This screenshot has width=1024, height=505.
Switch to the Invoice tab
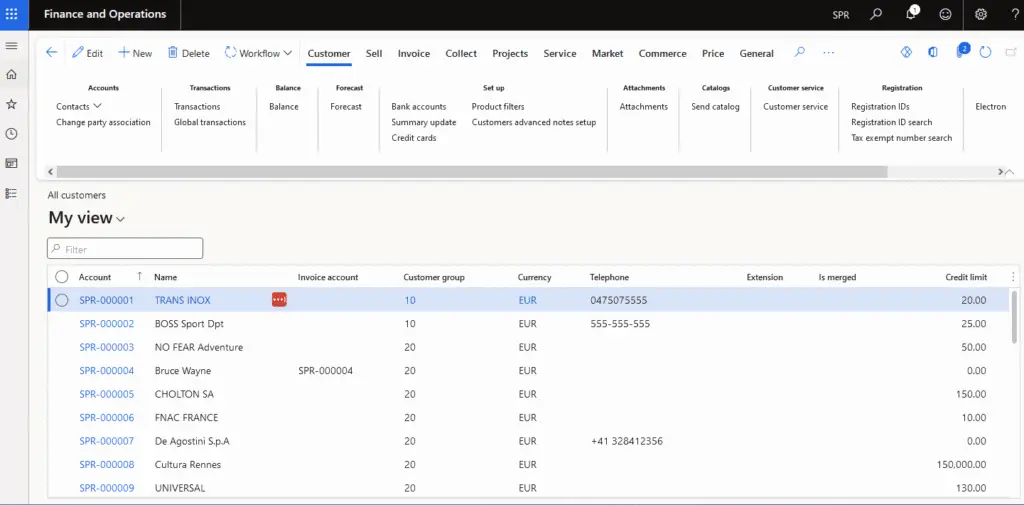point(414,54)
